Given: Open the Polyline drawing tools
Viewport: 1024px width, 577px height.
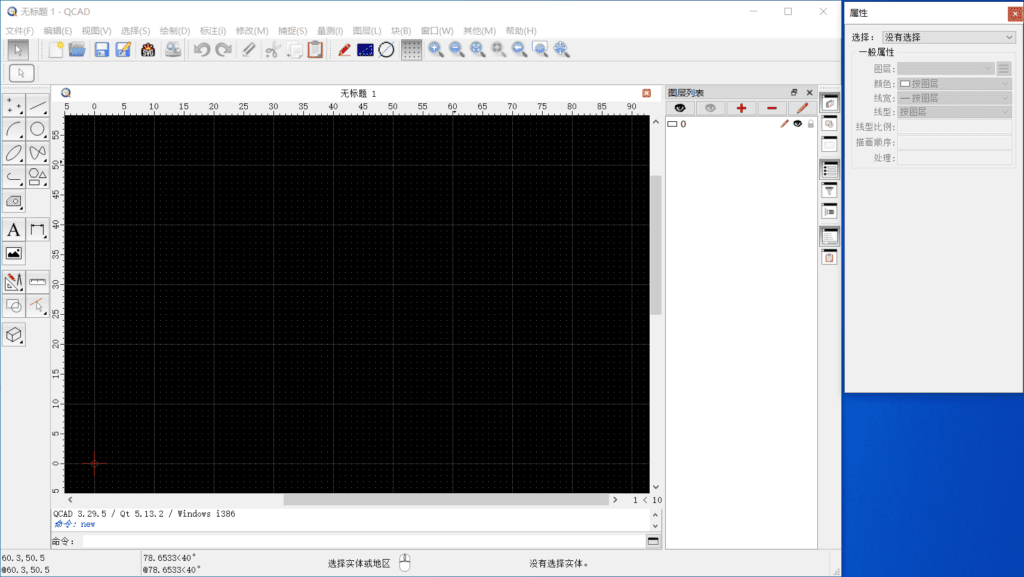Looking at the screenshot, I should [x=14, y=177].
